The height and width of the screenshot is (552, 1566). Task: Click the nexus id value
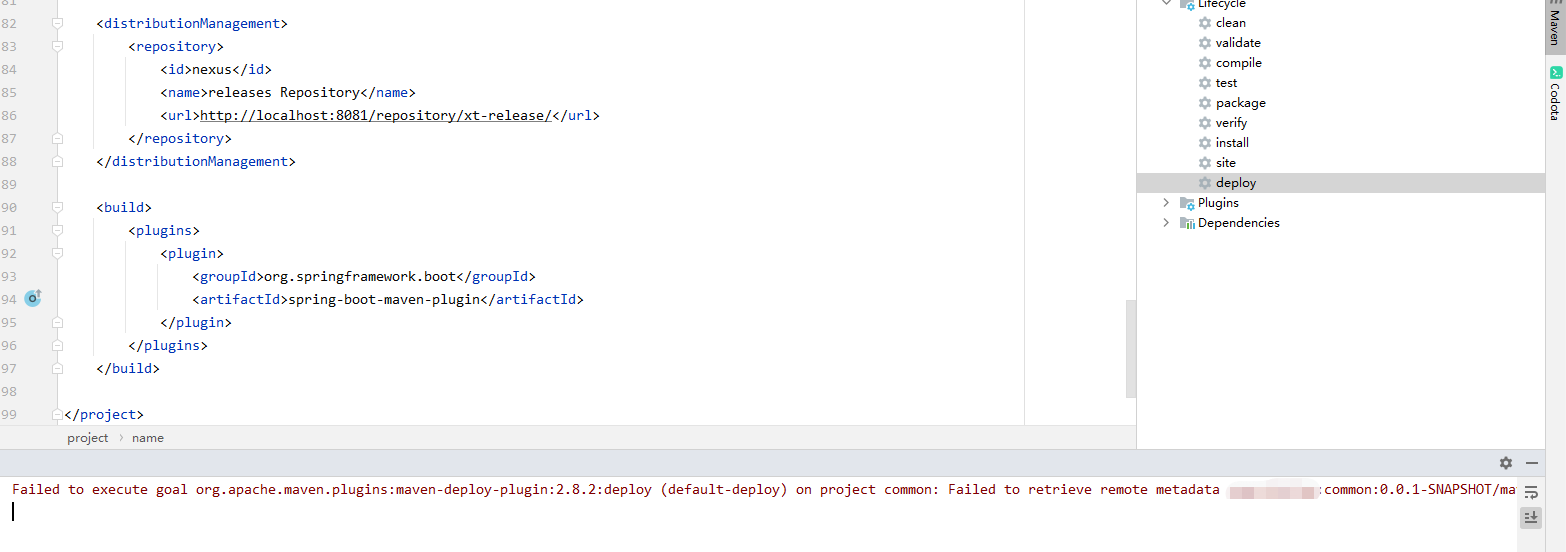(x=212, y=69)
